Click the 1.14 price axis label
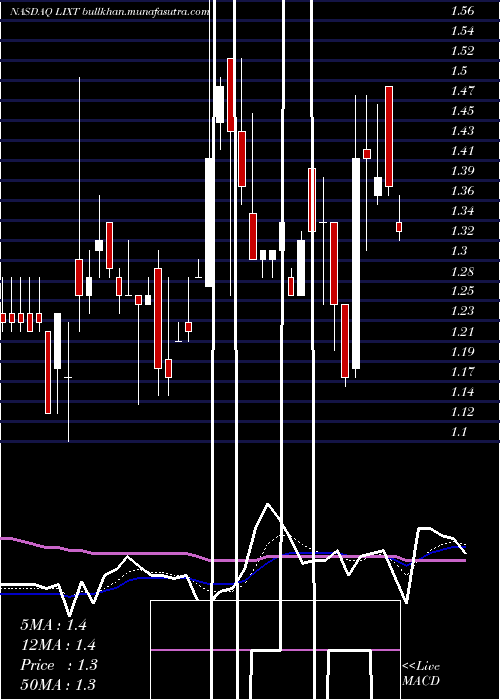500x700 pixels. coord(462,392)
